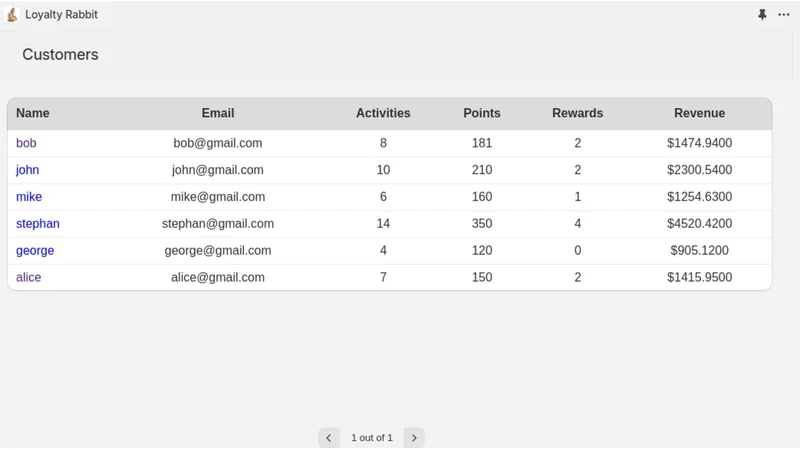Click revenue value $4520.4200

pos(699,224)
